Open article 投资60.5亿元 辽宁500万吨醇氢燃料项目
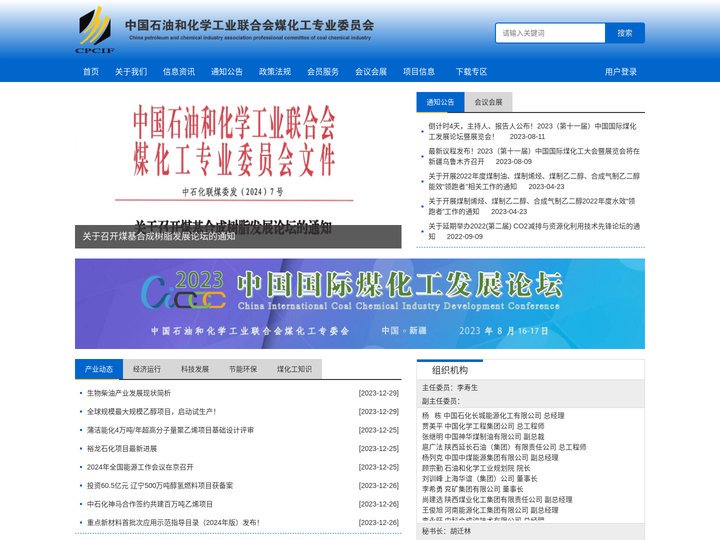 (x=160, y=485)
